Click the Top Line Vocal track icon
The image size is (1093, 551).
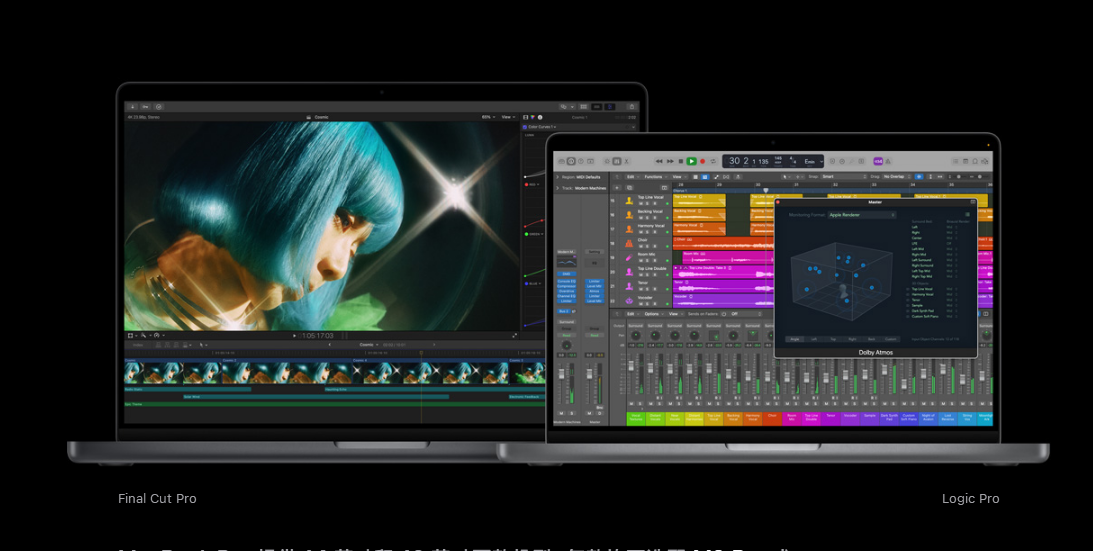coord(629,199)
